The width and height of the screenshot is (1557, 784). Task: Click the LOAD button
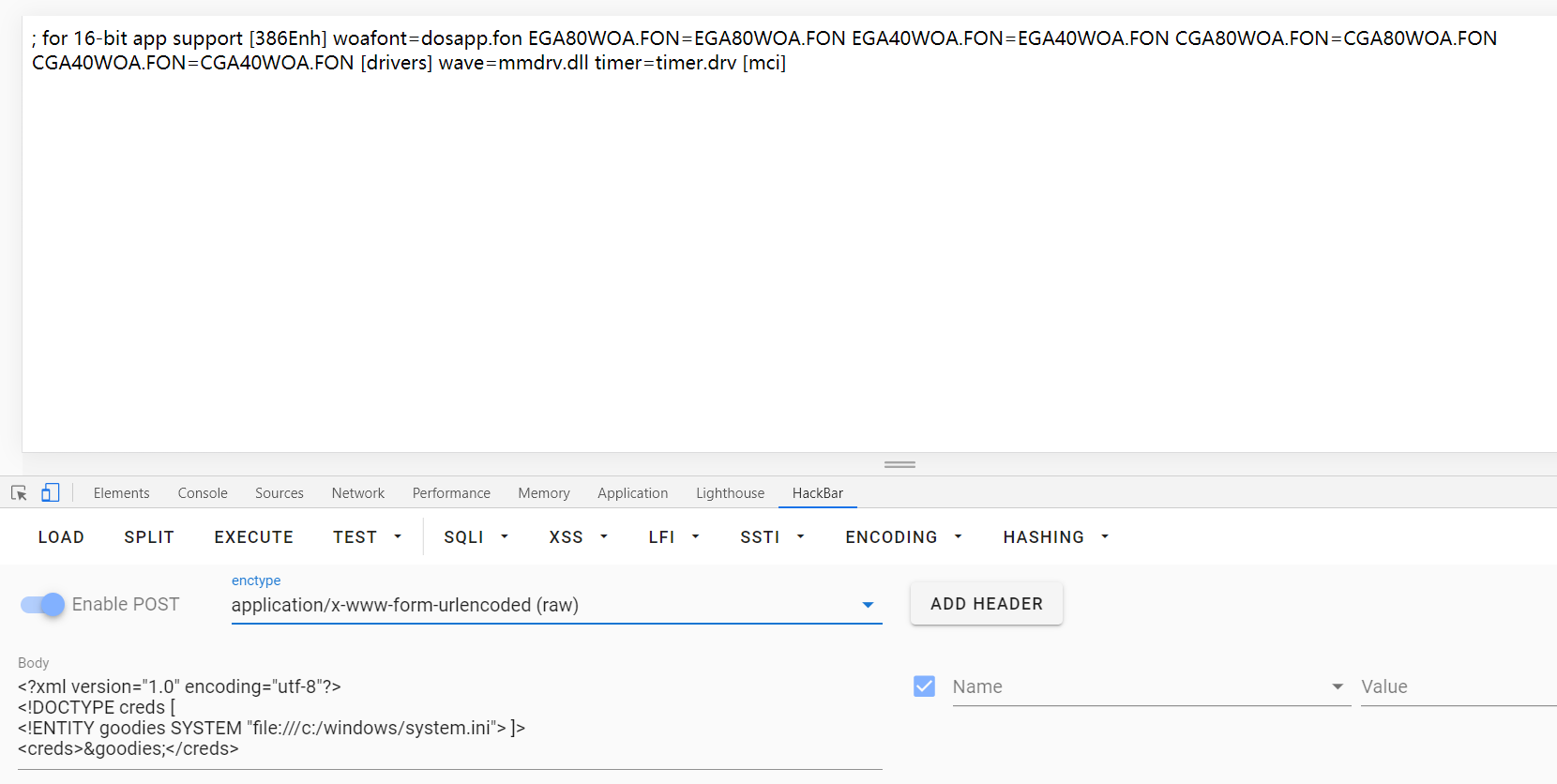click(x=61, y=537)
